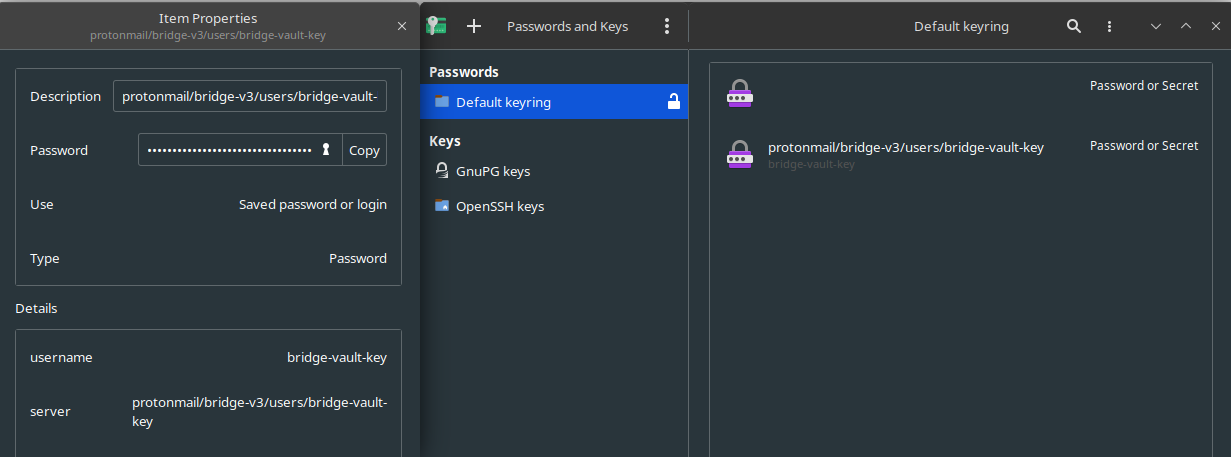Select GnuPG keys in the sidebar
This screenshot has width=1231, height=457.
pos(493,171)
